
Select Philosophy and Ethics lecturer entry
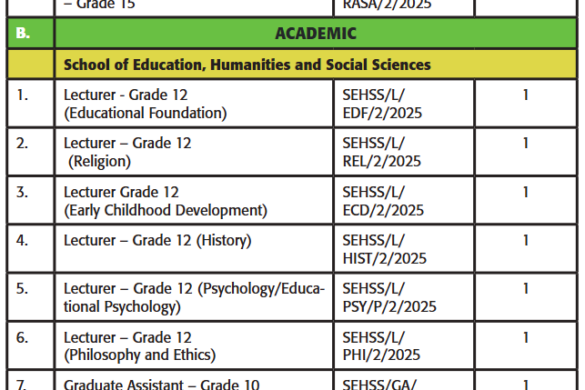140,346
